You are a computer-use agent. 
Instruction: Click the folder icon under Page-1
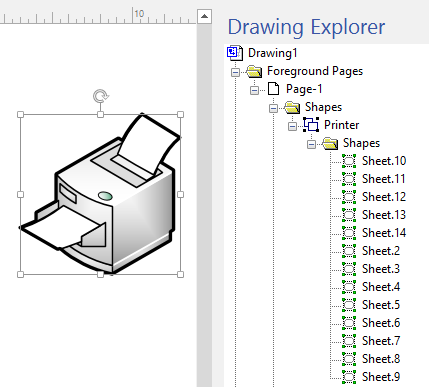(292, 107)
